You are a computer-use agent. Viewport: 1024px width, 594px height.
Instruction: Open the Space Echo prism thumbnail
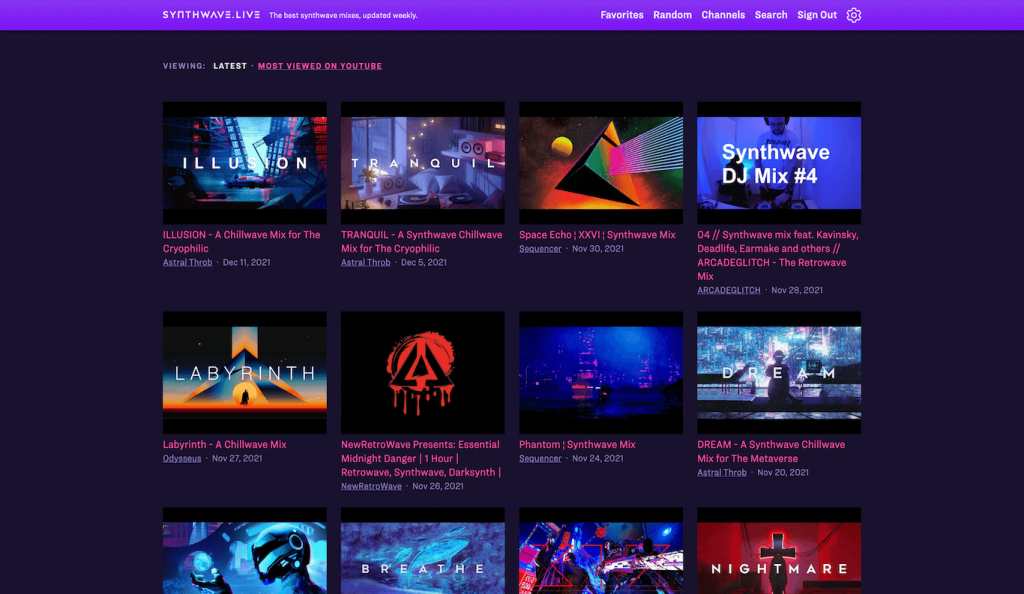(x=601, y=163)
